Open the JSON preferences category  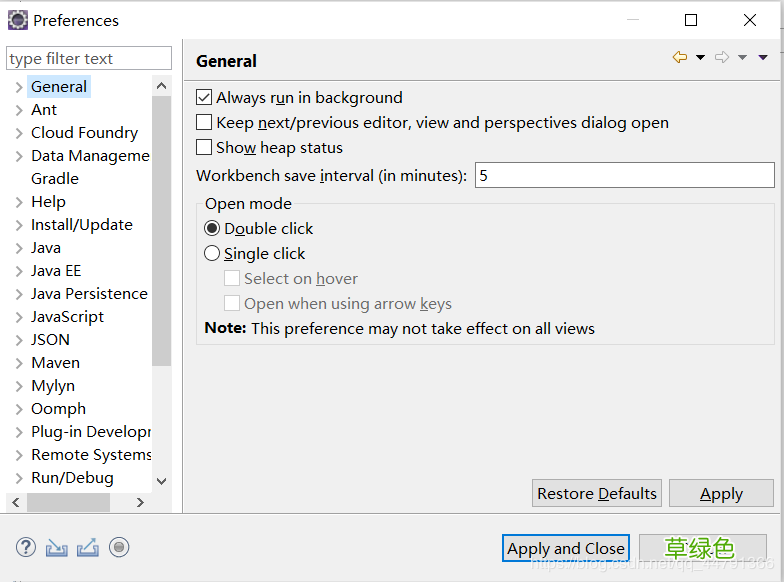[50, 340]
